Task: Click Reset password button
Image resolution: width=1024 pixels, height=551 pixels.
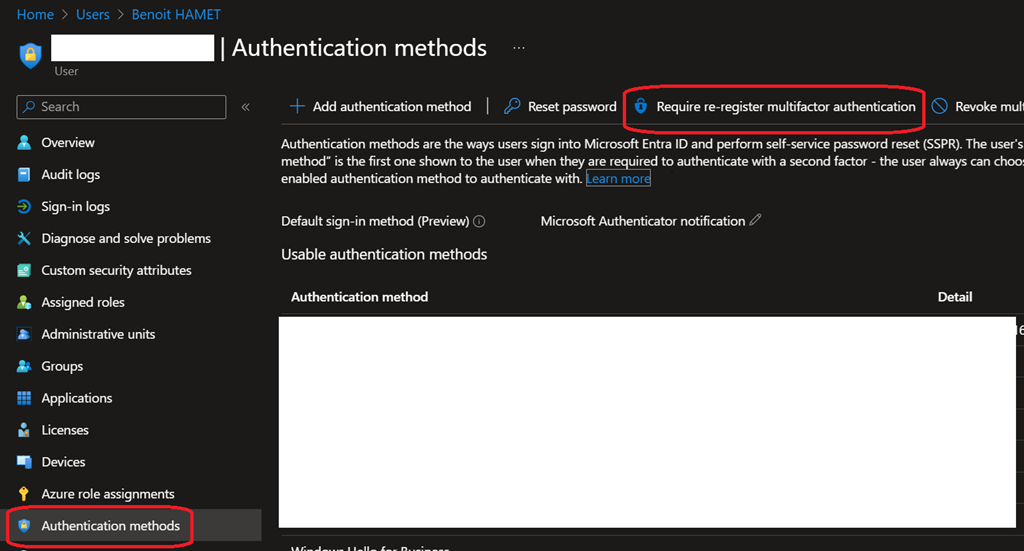Action: pos(560,107)
